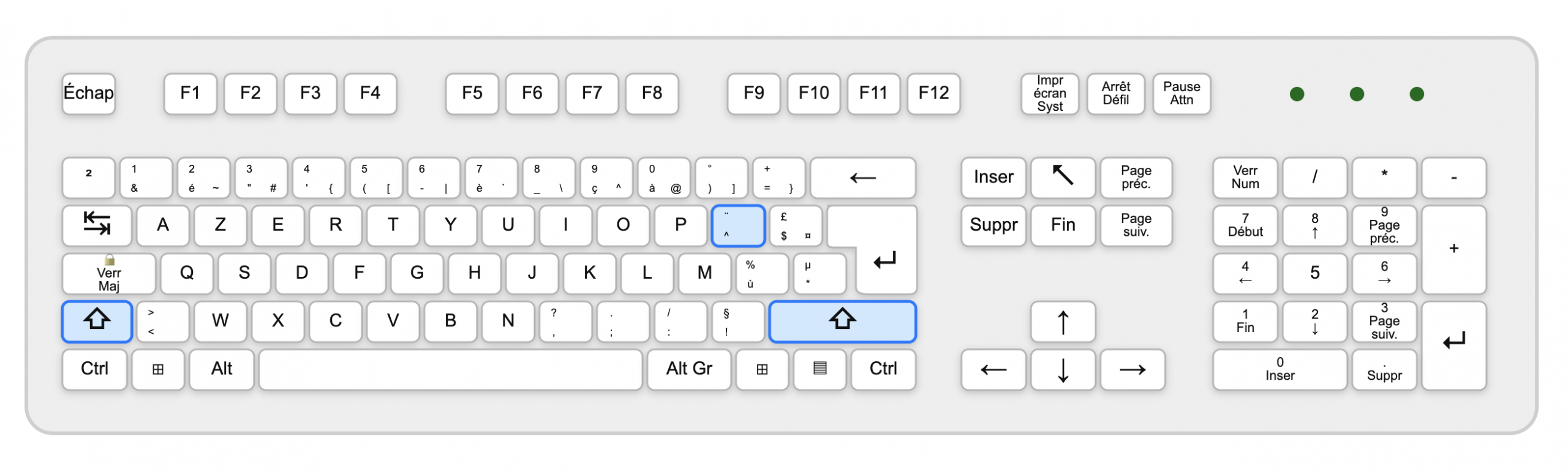Click the Page suiv. navigation key
Screen dimensions: 1568x471
(1136, 225)
